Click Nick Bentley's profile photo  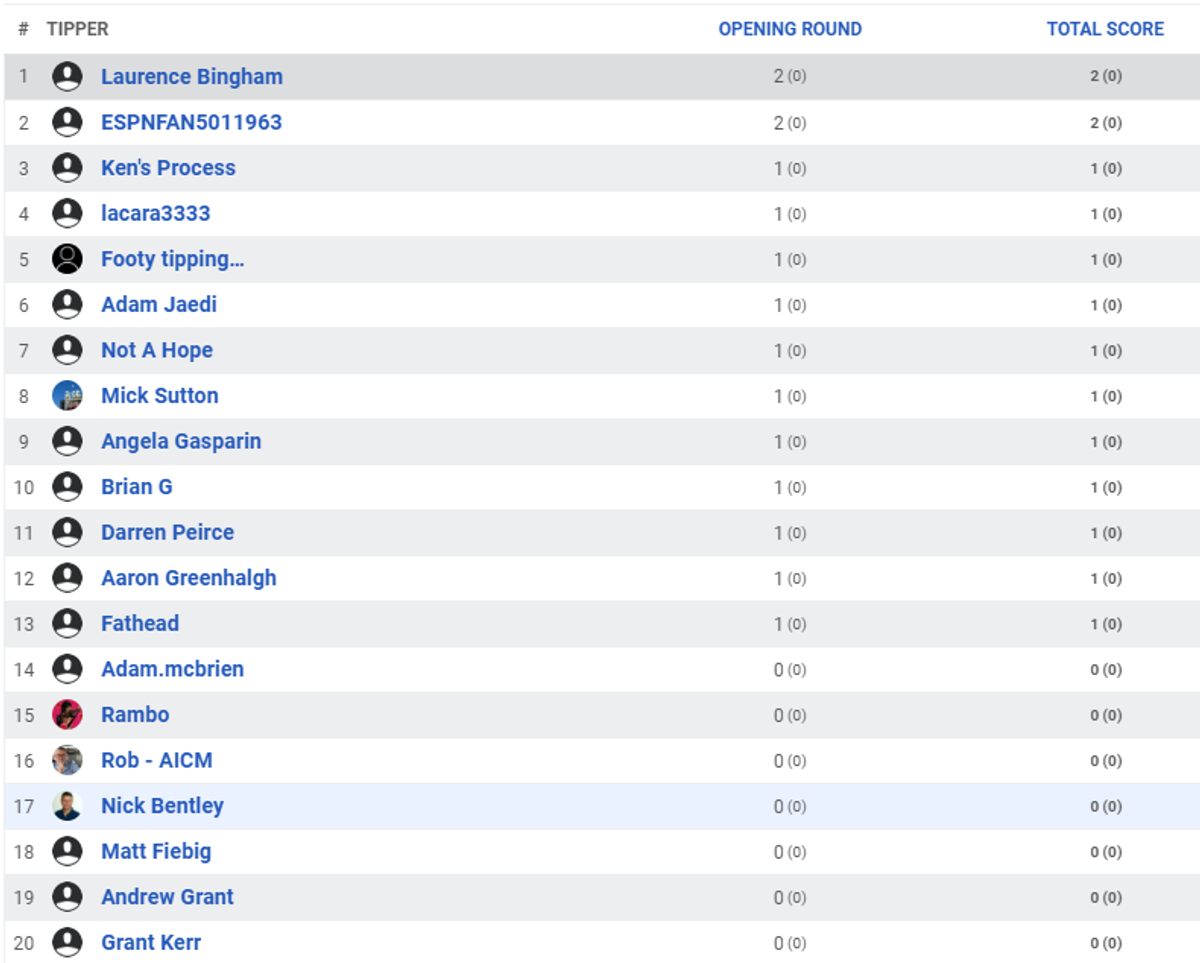(x=67, y=806)
